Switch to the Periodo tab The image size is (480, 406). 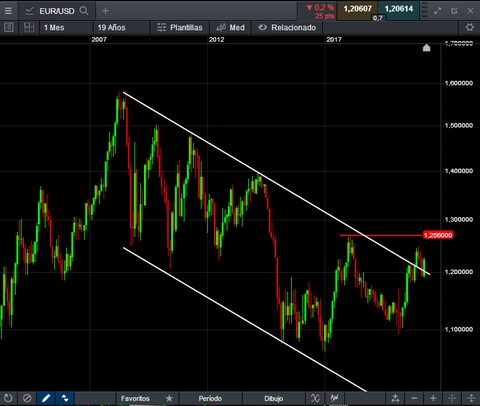(x=210, y=398)
